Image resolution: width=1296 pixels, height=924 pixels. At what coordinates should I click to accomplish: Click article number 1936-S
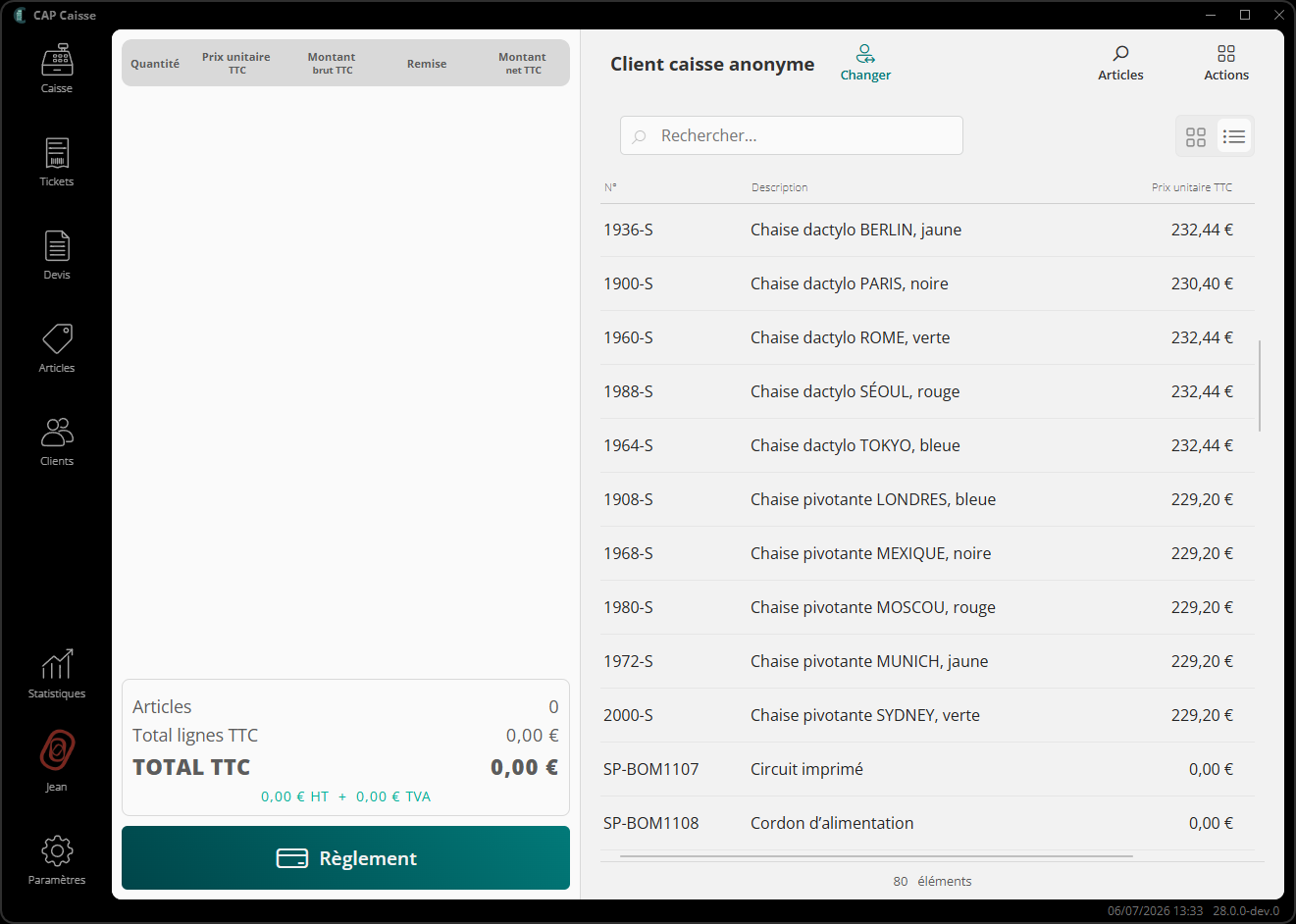[628, 230]
